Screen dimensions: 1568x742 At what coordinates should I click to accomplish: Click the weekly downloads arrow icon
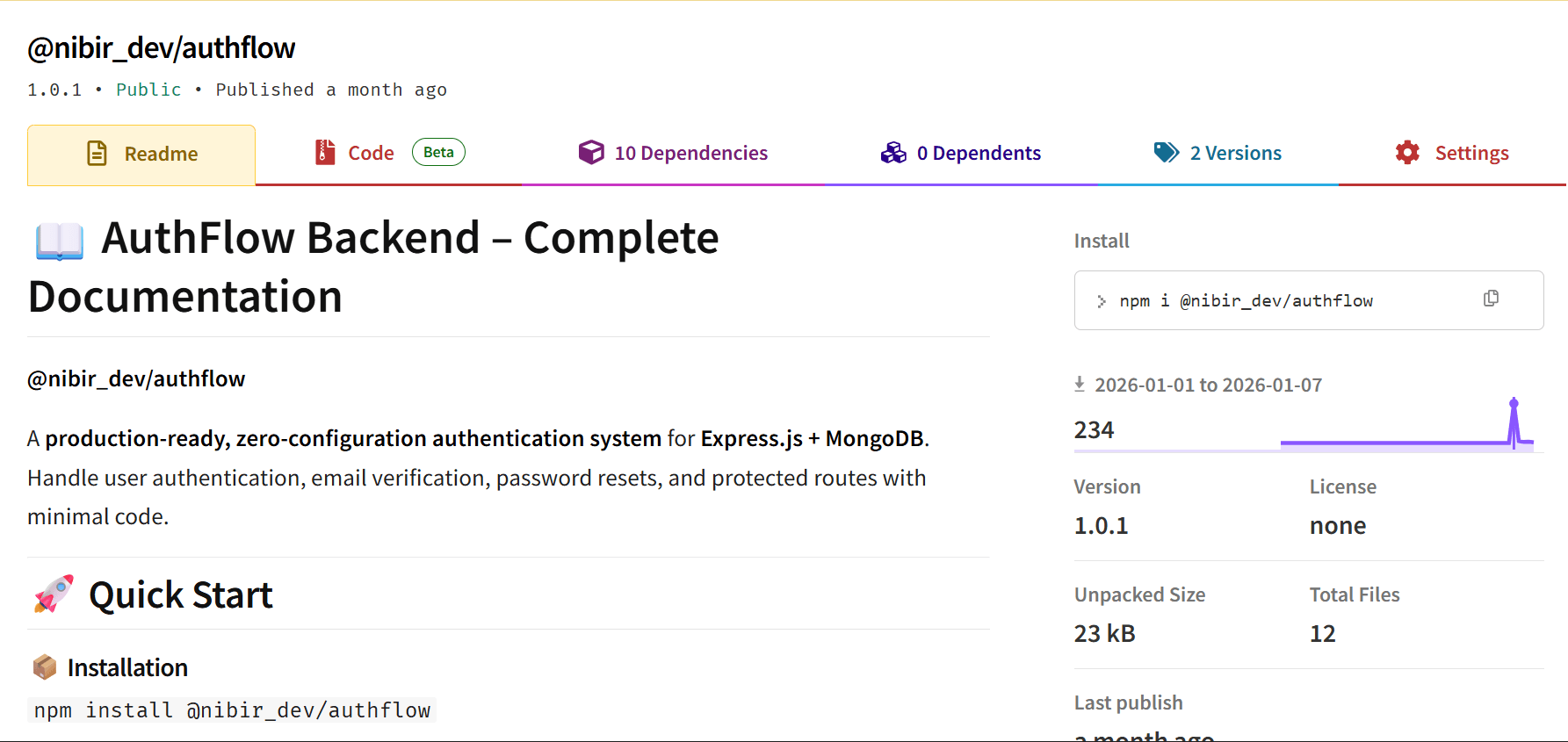pyautogui.click(x=1080, y=384)
